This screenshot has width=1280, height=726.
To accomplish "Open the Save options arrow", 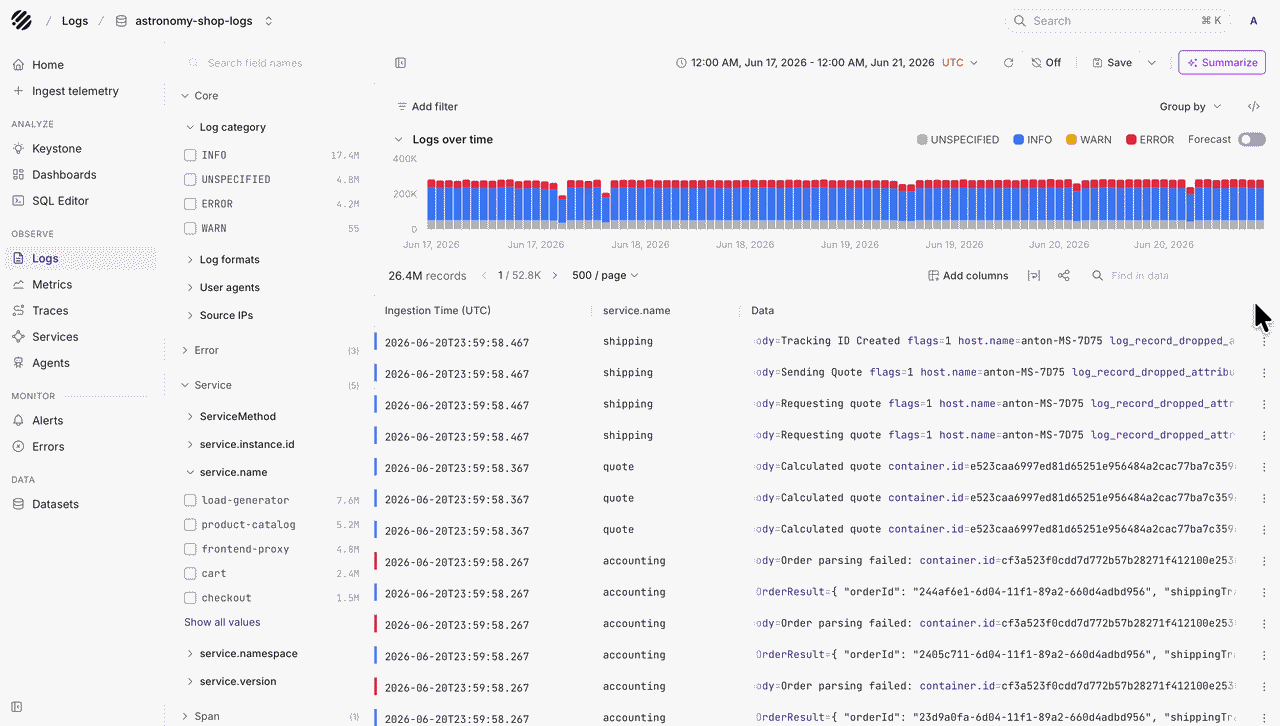I will click(1152, 63).
